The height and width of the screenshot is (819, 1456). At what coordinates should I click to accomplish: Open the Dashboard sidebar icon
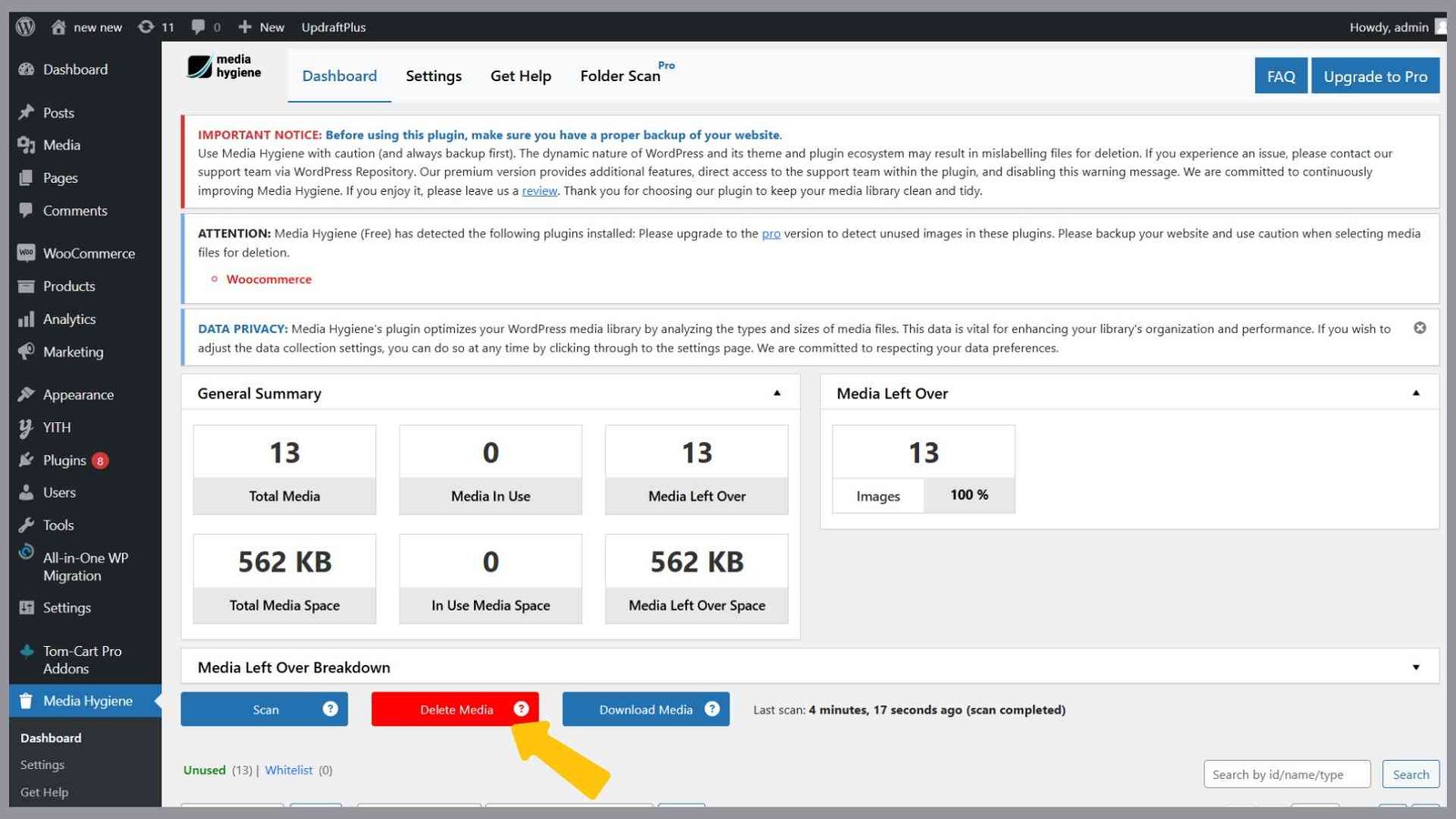coord(26,69)
